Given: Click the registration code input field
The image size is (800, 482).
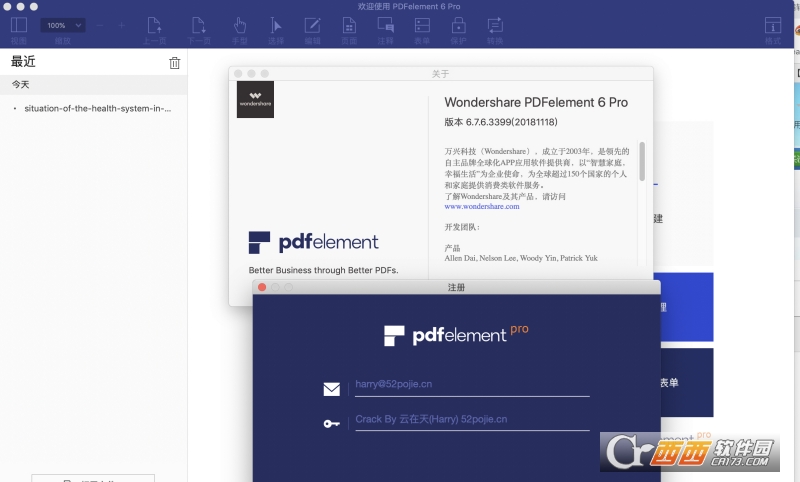Looking at the screenshot, I should click(x=472, y=419).
